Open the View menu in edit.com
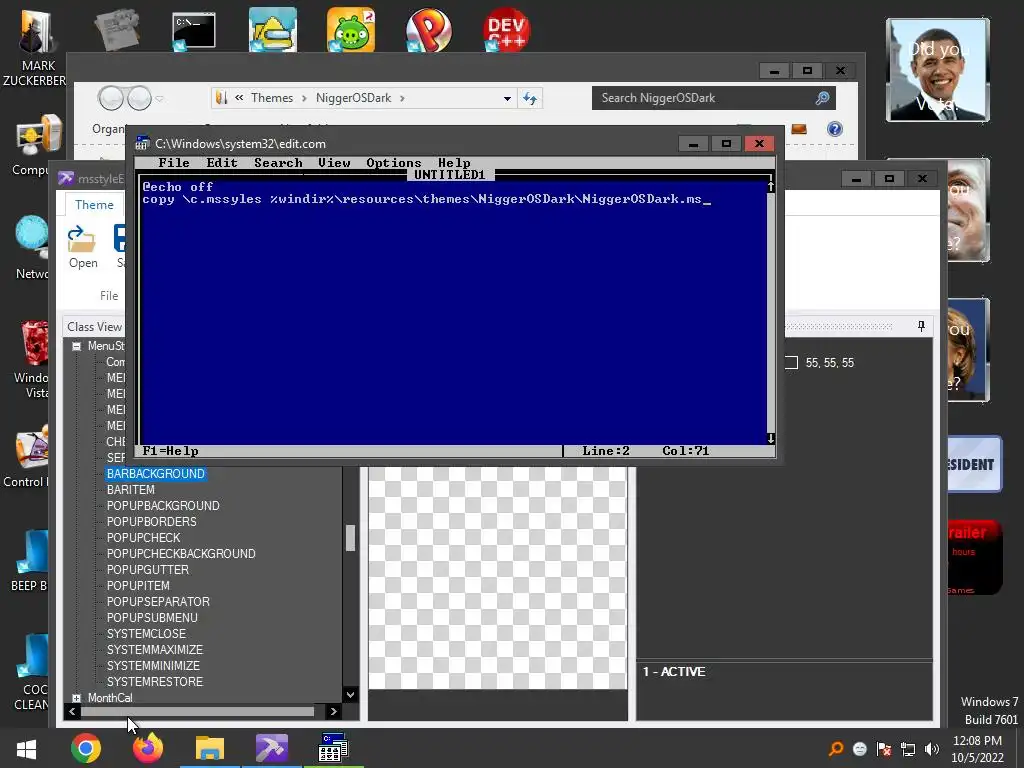The width and height of the screenshot is (1024, 768). tap(334, 163)
